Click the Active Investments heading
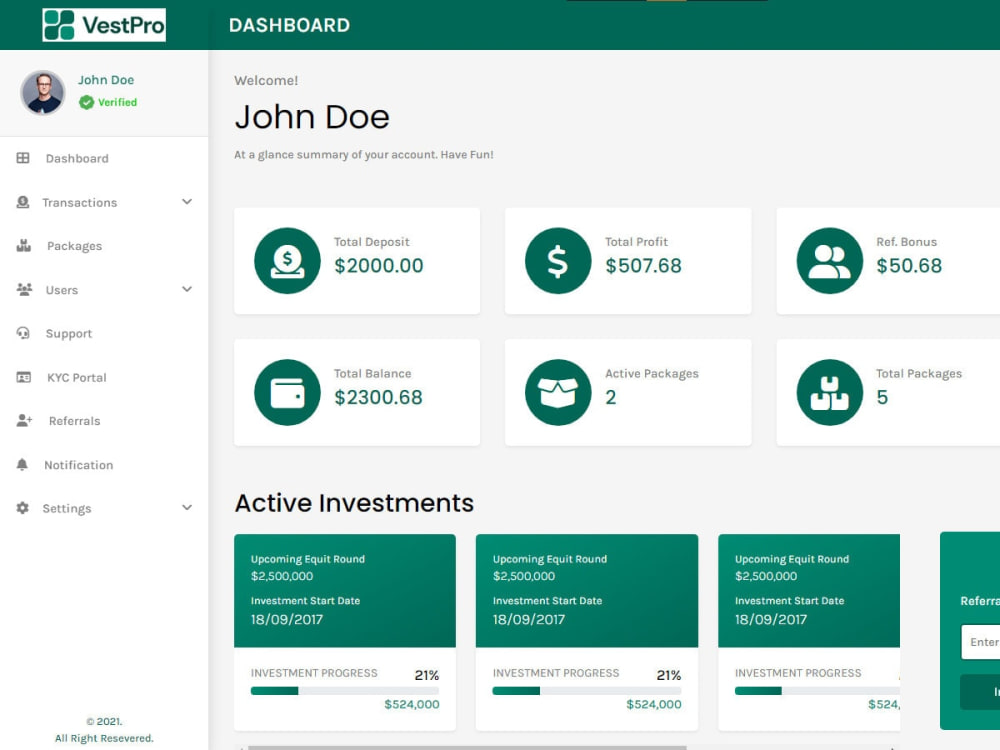Screen dimensions: 1000x750 pyautogui.click(x=354, y=503)
